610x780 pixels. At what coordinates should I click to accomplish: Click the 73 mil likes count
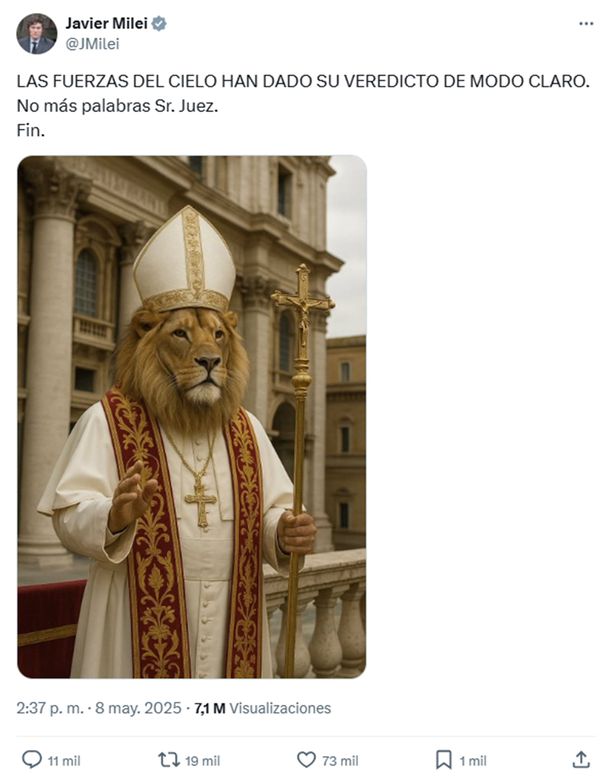coord(340,761)
